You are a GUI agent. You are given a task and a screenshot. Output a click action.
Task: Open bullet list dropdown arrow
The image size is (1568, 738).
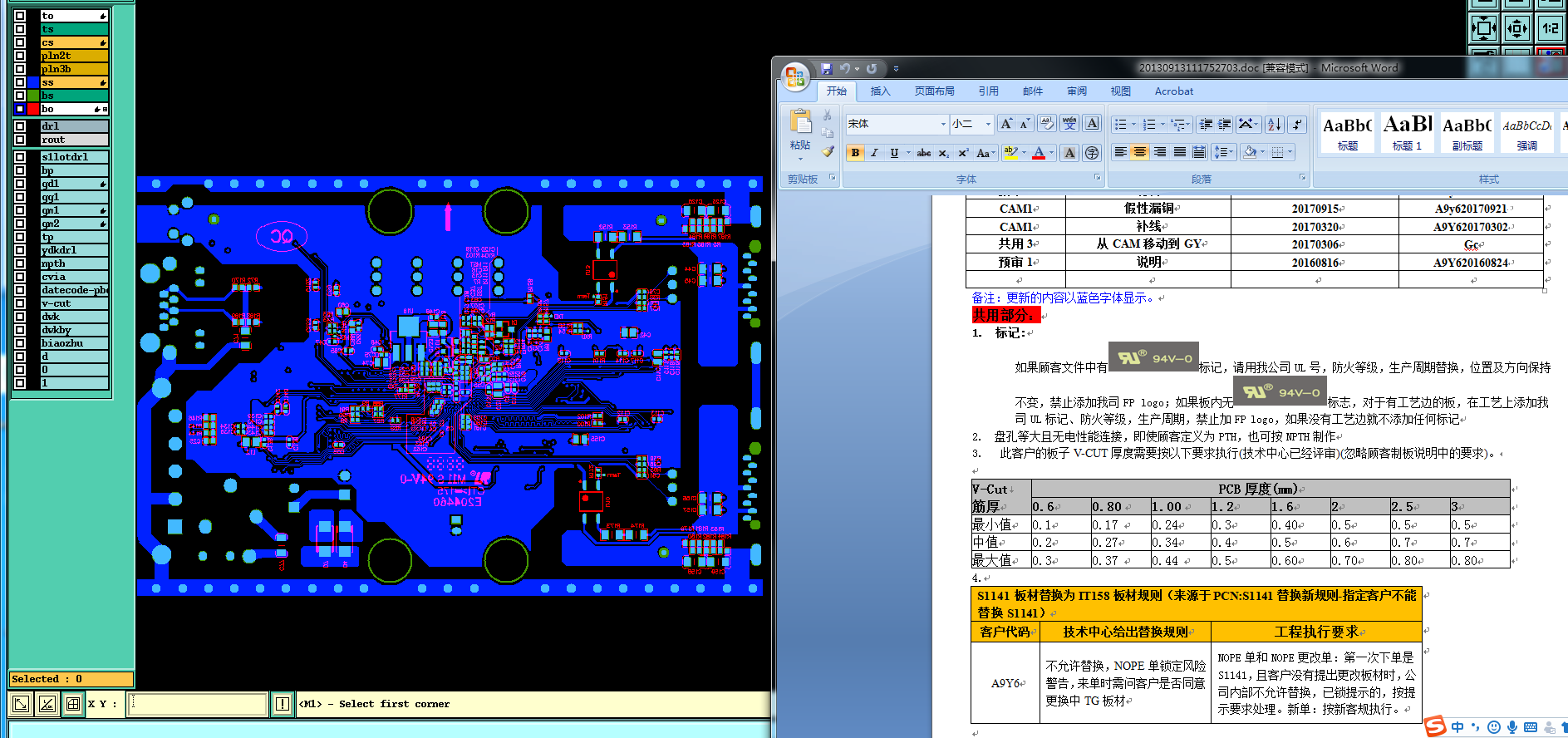tap(1134, 124)
